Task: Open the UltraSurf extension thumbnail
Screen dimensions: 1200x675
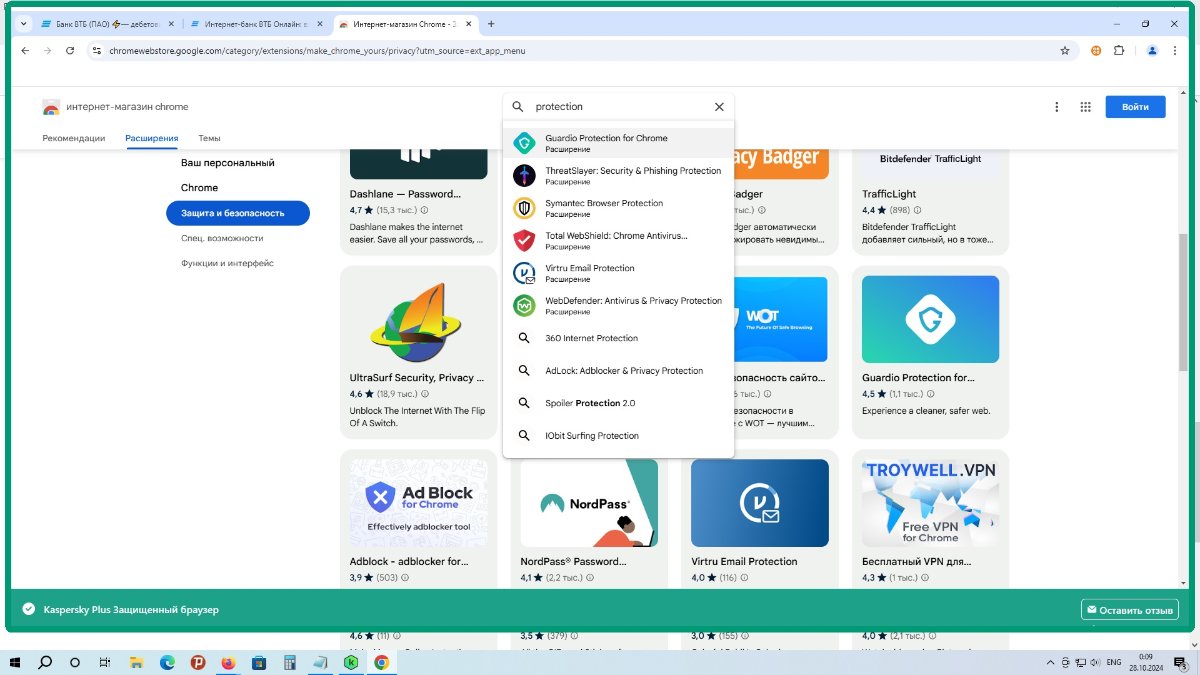Action: tap(418, 319)
